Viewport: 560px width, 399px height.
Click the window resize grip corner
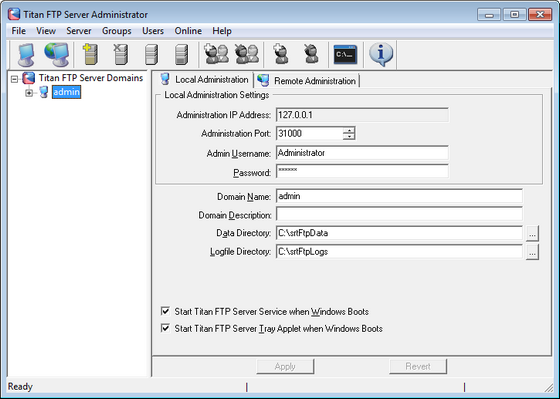[x=549, y=388]
